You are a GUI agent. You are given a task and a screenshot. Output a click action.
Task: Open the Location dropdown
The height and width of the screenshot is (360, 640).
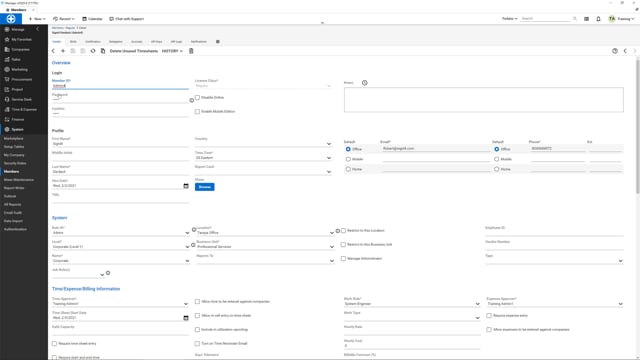[x=332, y=233]
